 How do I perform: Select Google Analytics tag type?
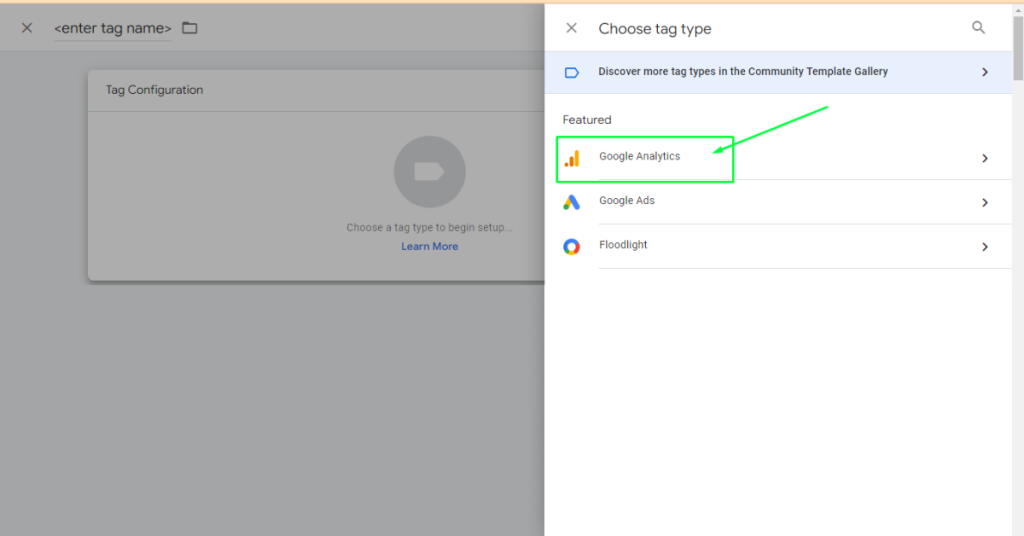coord(640,157)
